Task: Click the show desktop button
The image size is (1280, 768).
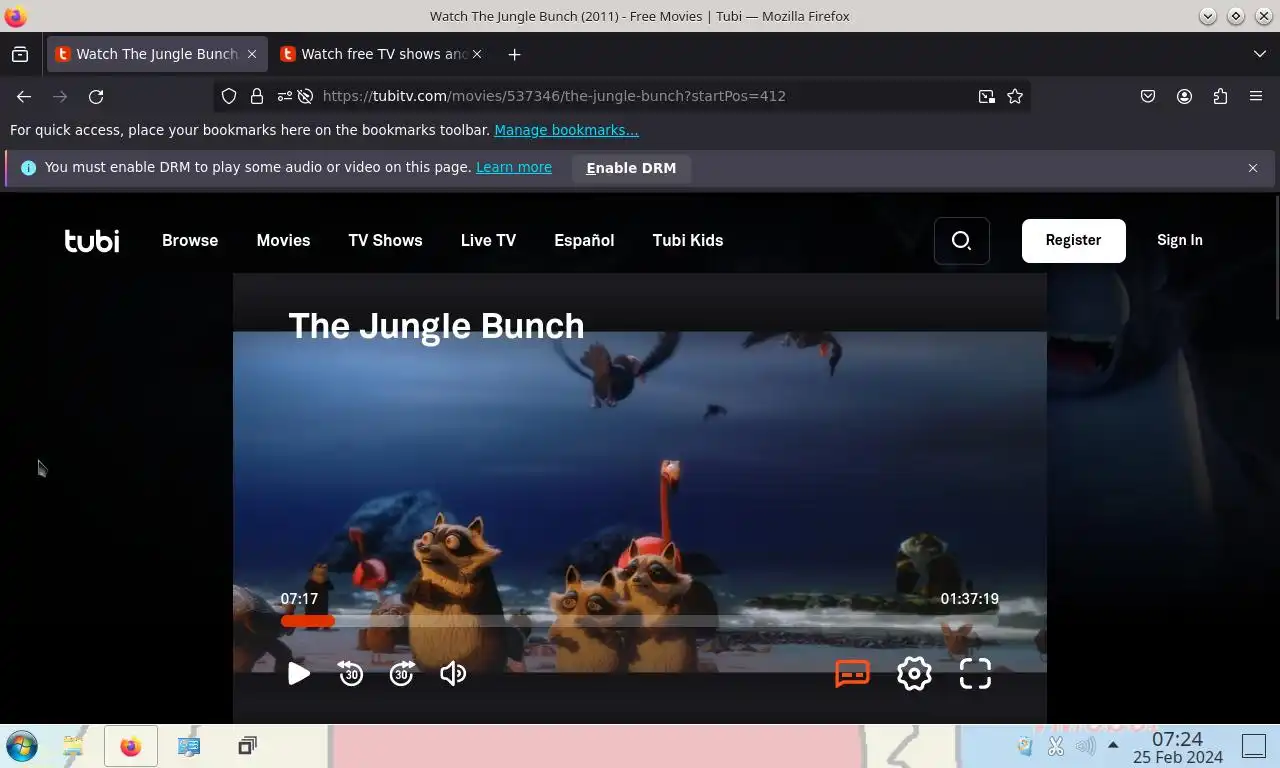Action: [x=1254, y=746]
